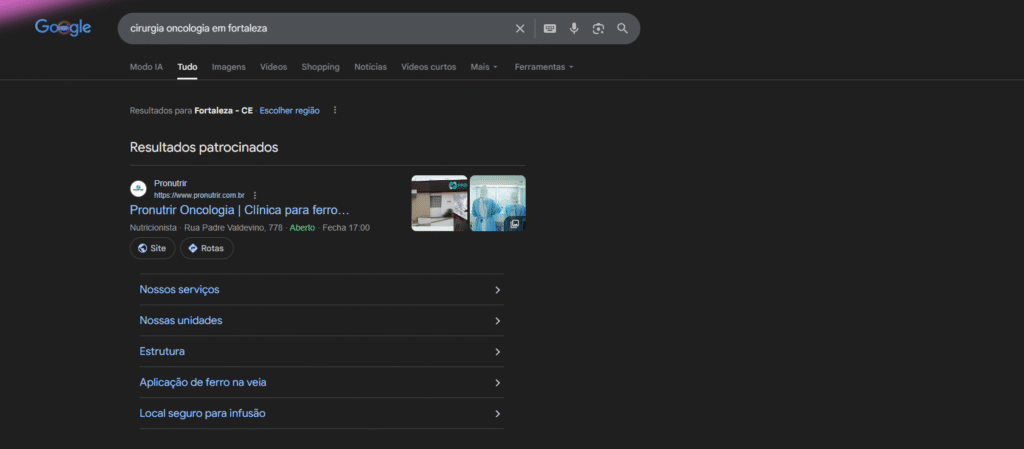This screenshot has width=1024, height=449.
Task: Open three-dot options next to pronutrir URL
Action: tap(255, 195)
